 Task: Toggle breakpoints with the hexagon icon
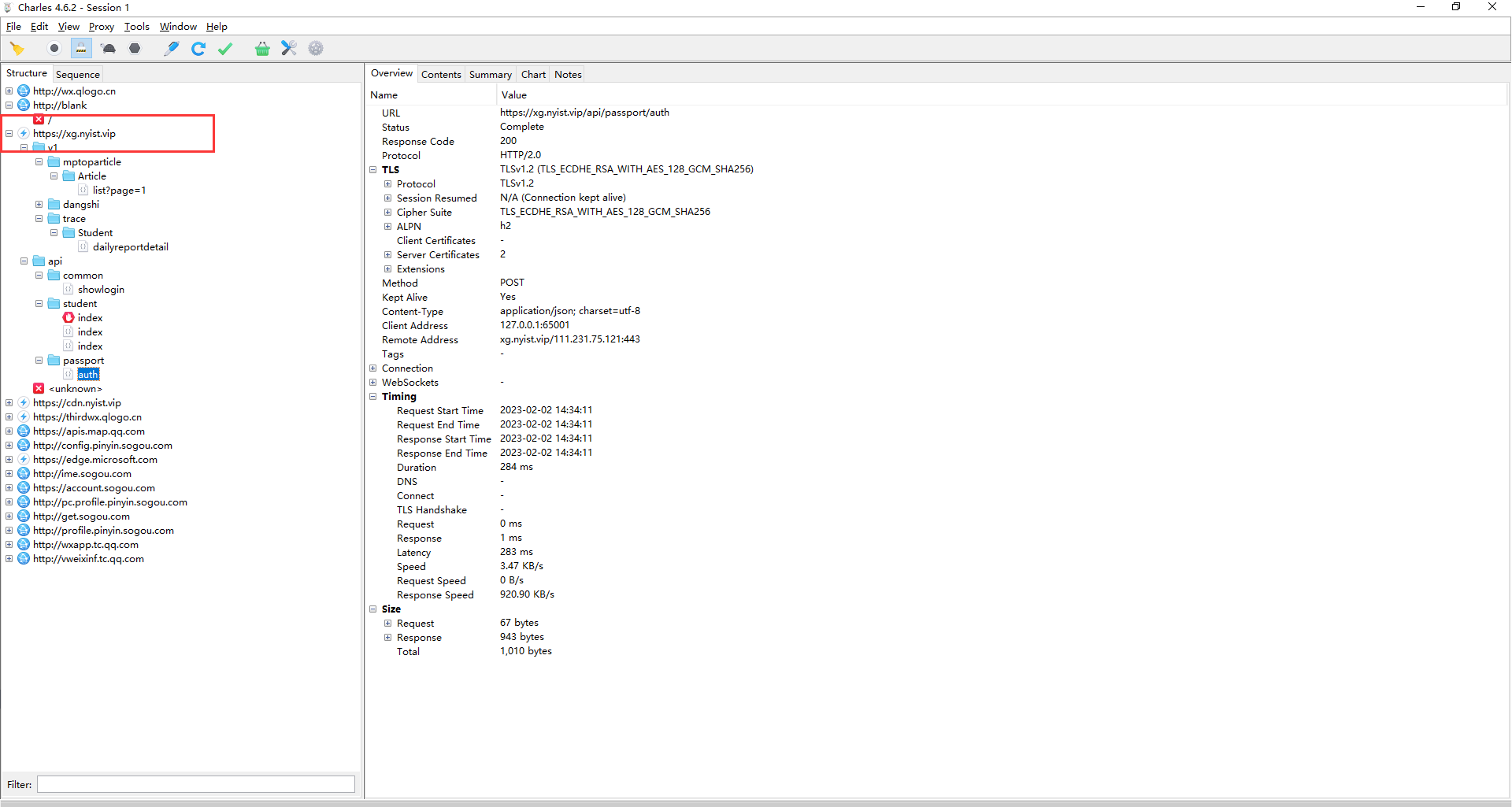coord(135,49)
